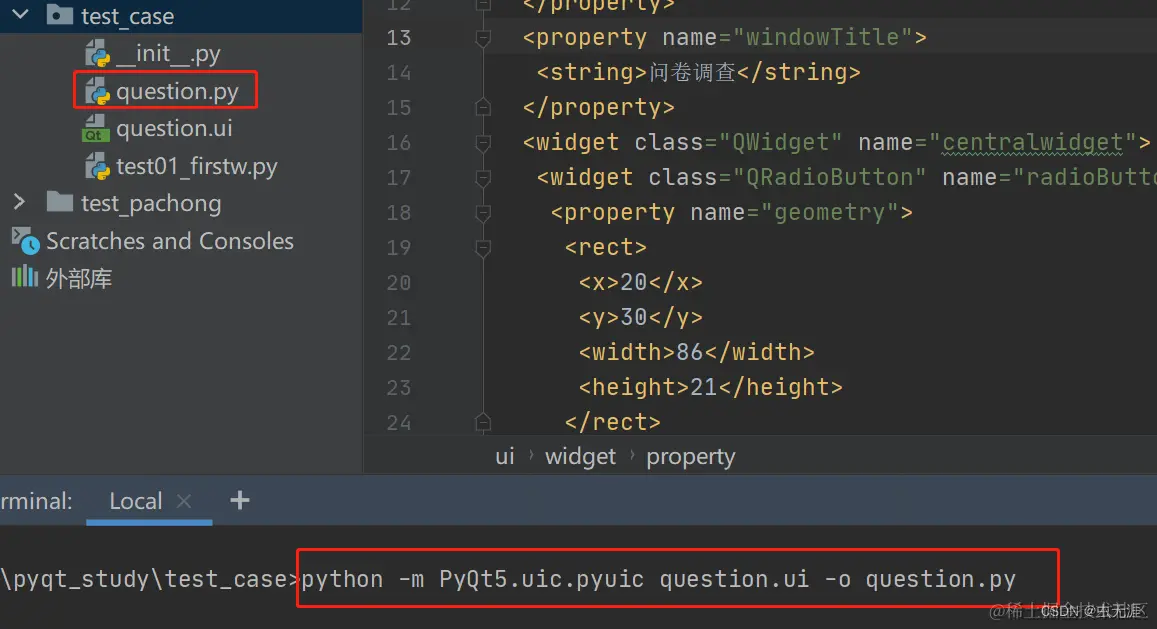
Task: Click the terminal path prompt text
Action: (x=150, y=580)
